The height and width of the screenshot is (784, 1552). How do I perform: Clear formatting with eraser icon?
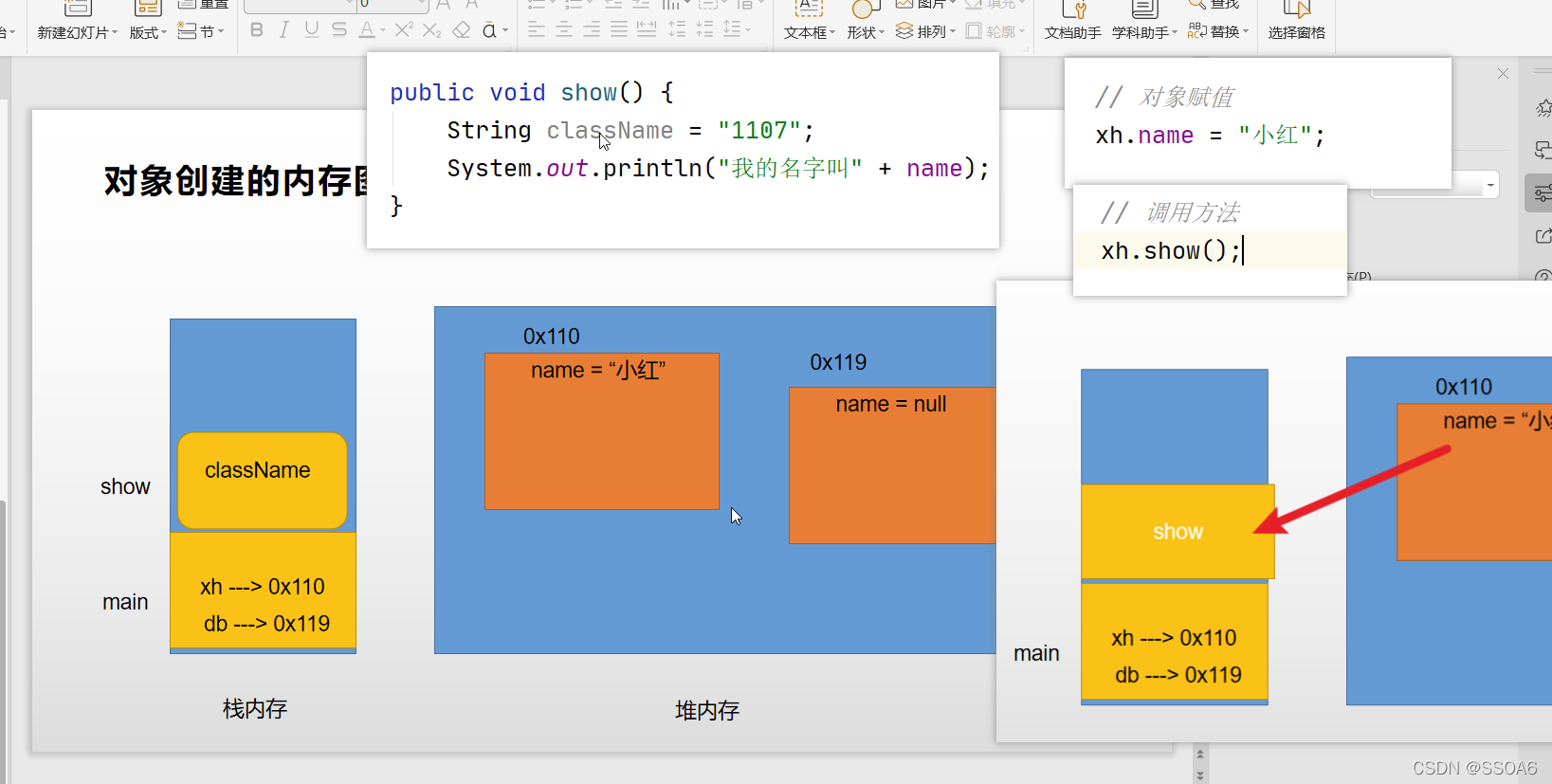pyautogui.click(x=462, y=30)
